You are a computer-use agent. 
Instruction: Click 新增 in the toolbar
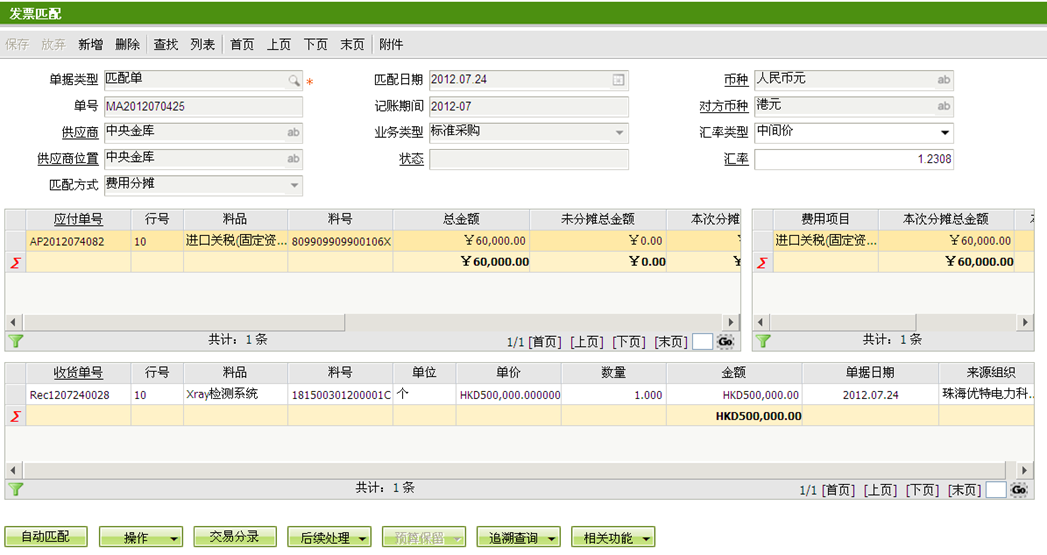pyautogui.click(x=90, y=44)
